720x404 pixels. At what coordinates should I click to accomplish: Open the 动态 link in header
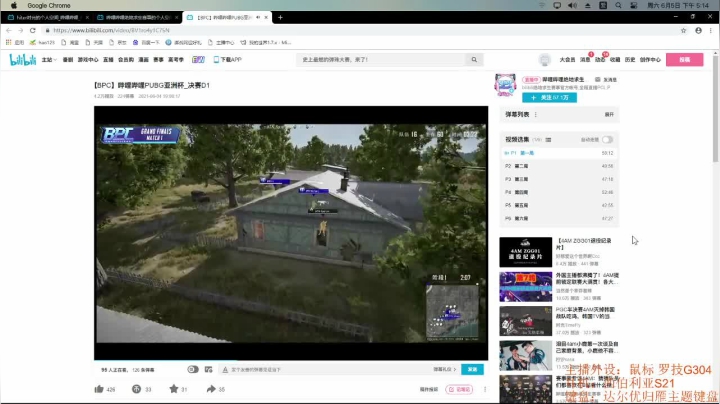tap(600, 60)
